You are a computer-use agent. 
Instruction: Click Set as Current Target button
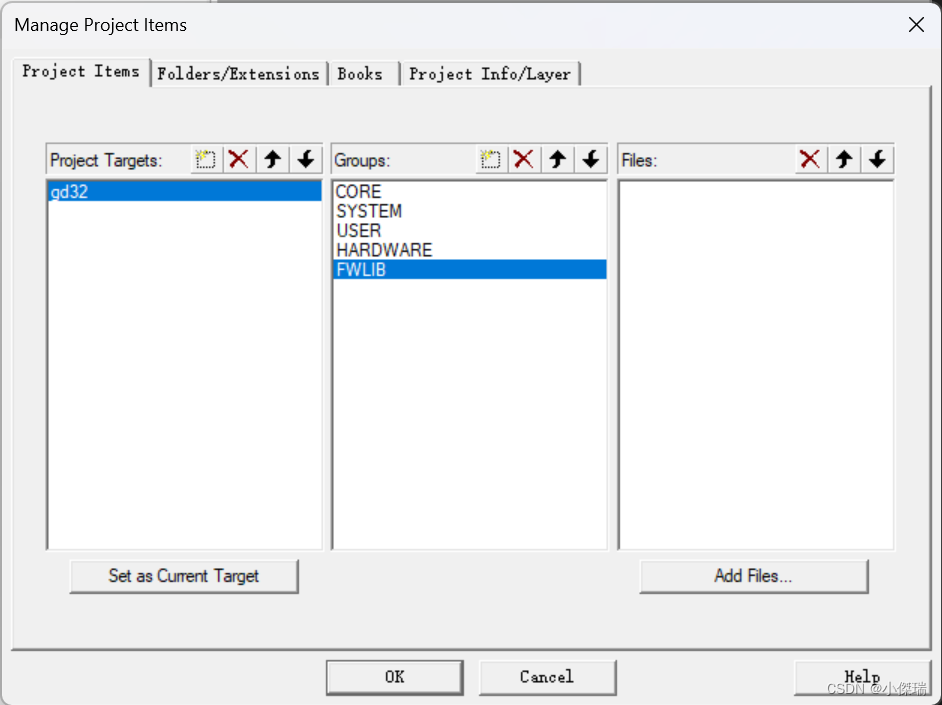coord(184,576)
